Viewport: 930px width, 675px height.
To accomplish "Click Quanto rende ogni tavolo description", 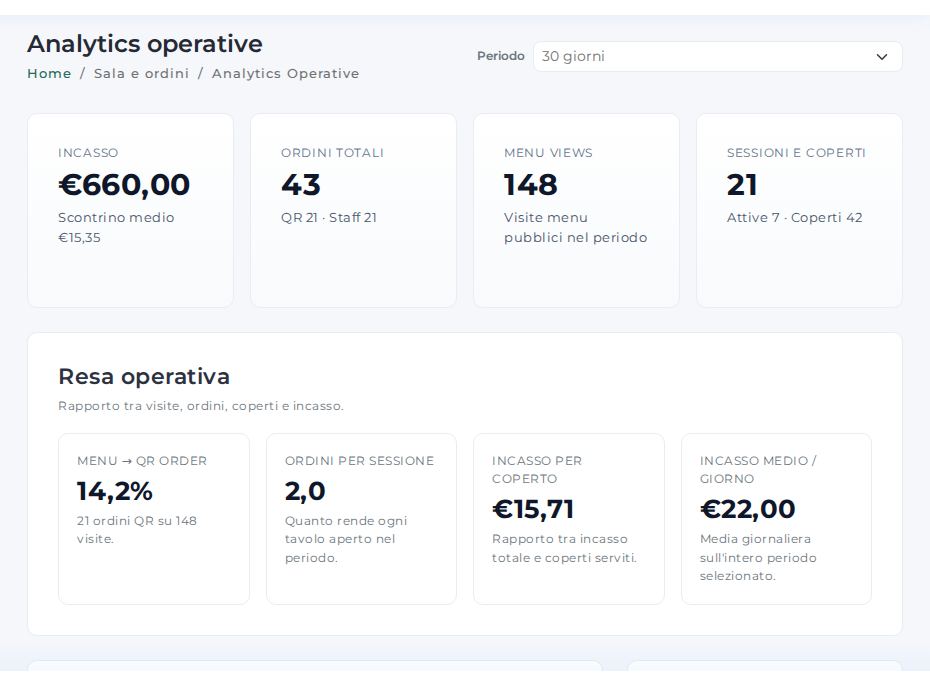I will (x=346, y=539).
